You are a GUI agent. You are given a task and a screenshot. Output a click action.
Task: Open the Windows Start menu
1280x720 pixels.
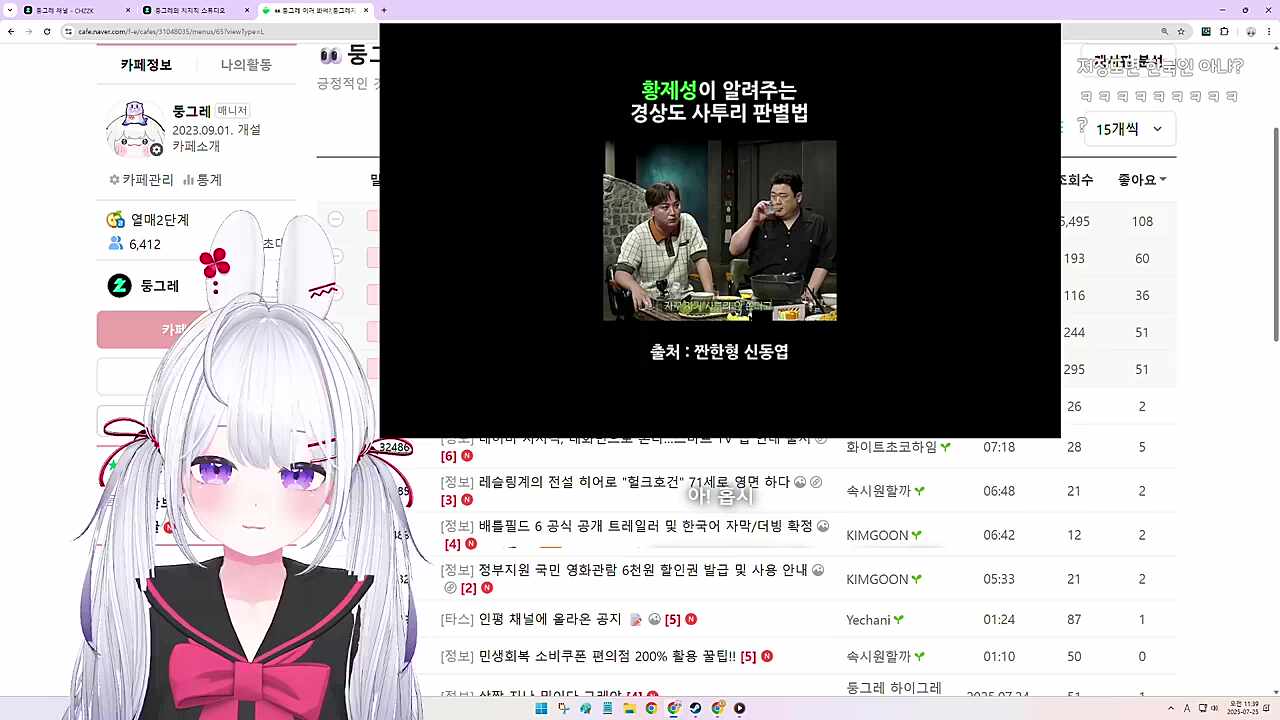click(x=541, y=708)
